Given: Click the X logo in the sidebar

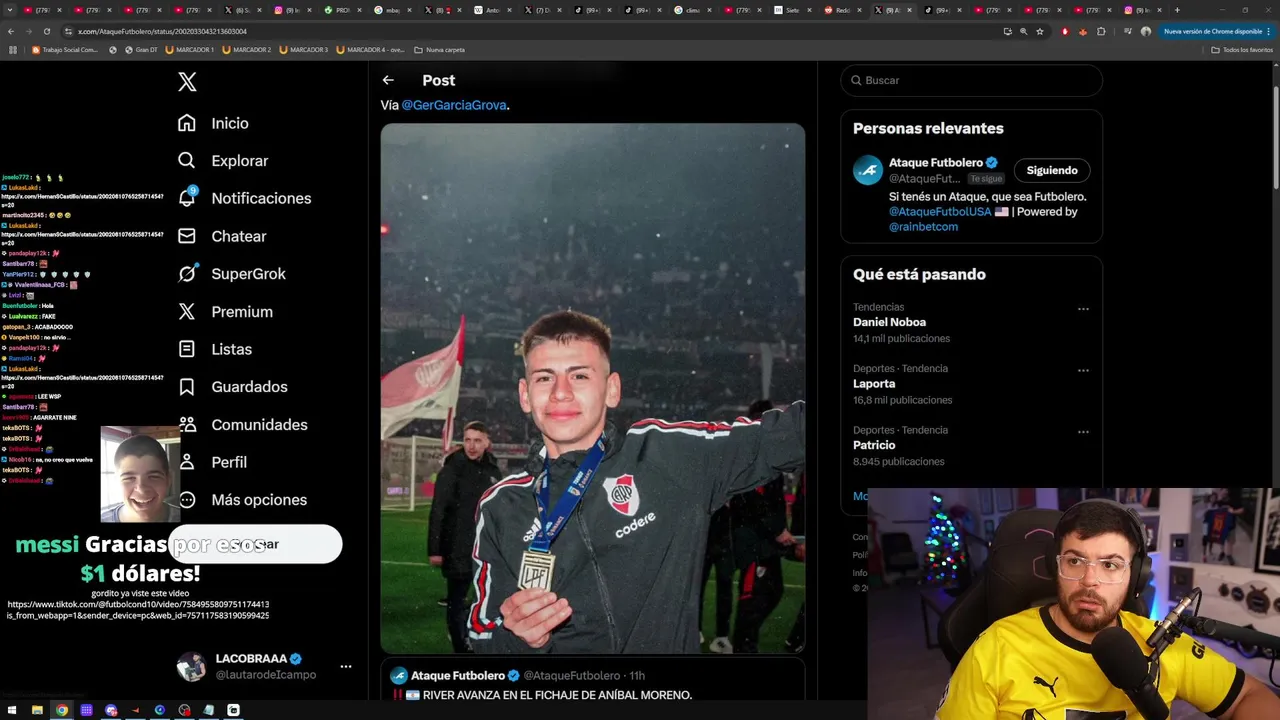Looking at the screenshot, I should [187, 82].
